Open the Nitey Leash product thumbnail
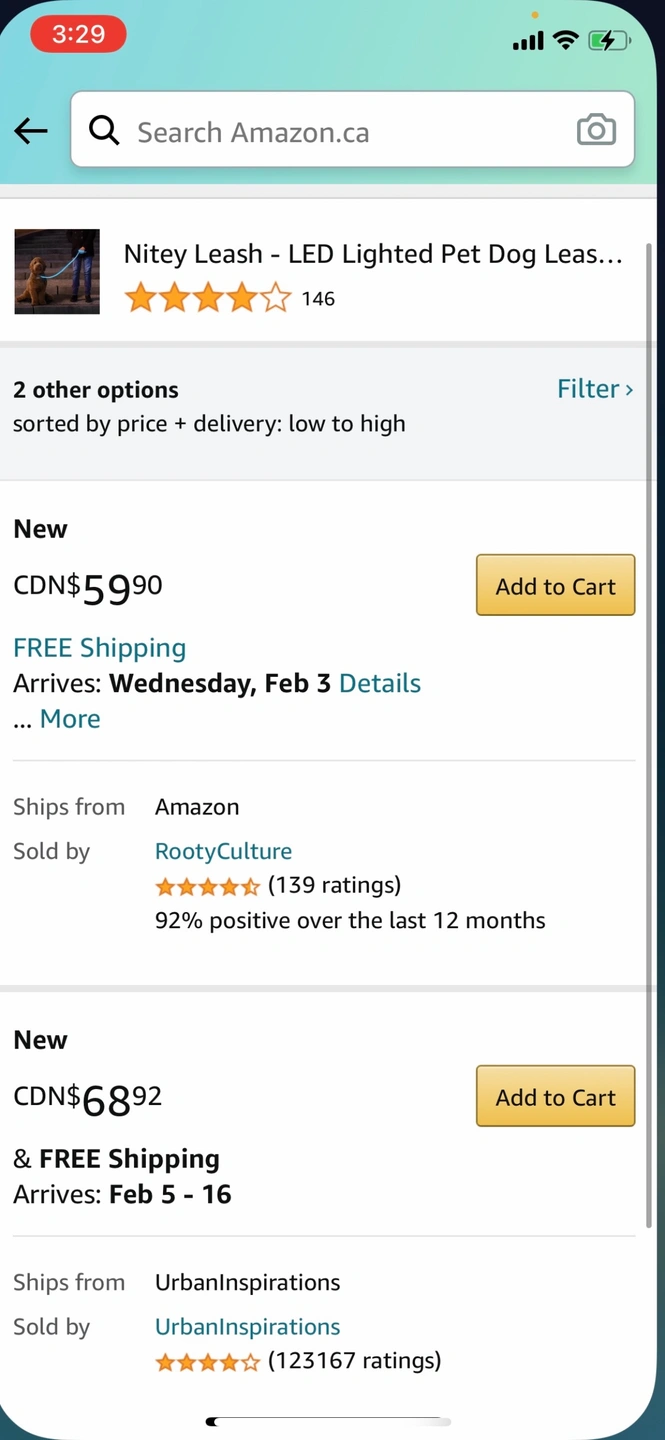 tap(57, 271)
